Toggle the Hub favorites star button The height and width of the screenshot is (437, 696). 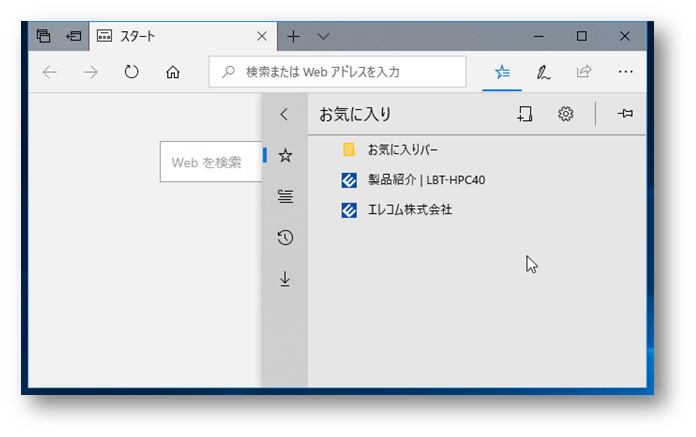(x=502, y=71)
